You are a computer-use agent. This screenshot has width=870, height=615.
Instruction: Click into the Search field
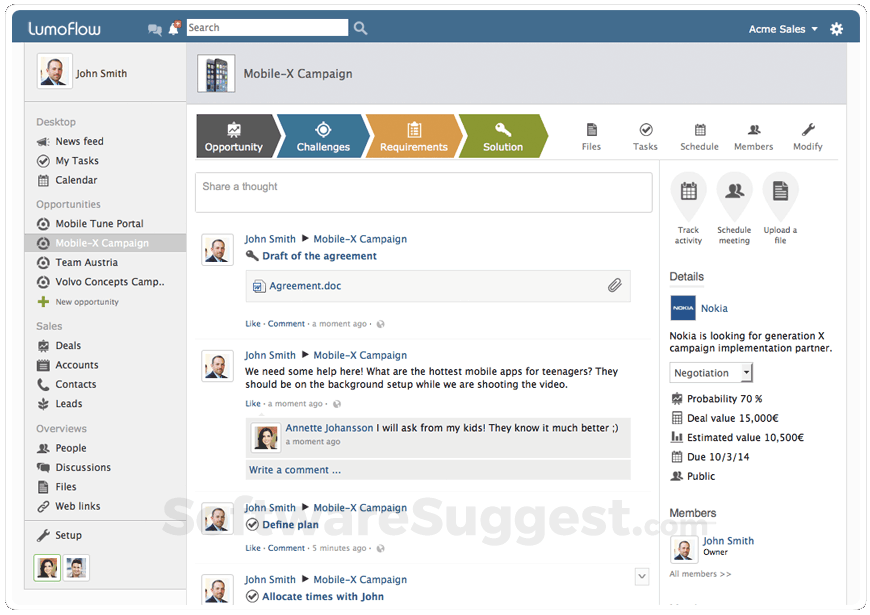pos(267,28)
